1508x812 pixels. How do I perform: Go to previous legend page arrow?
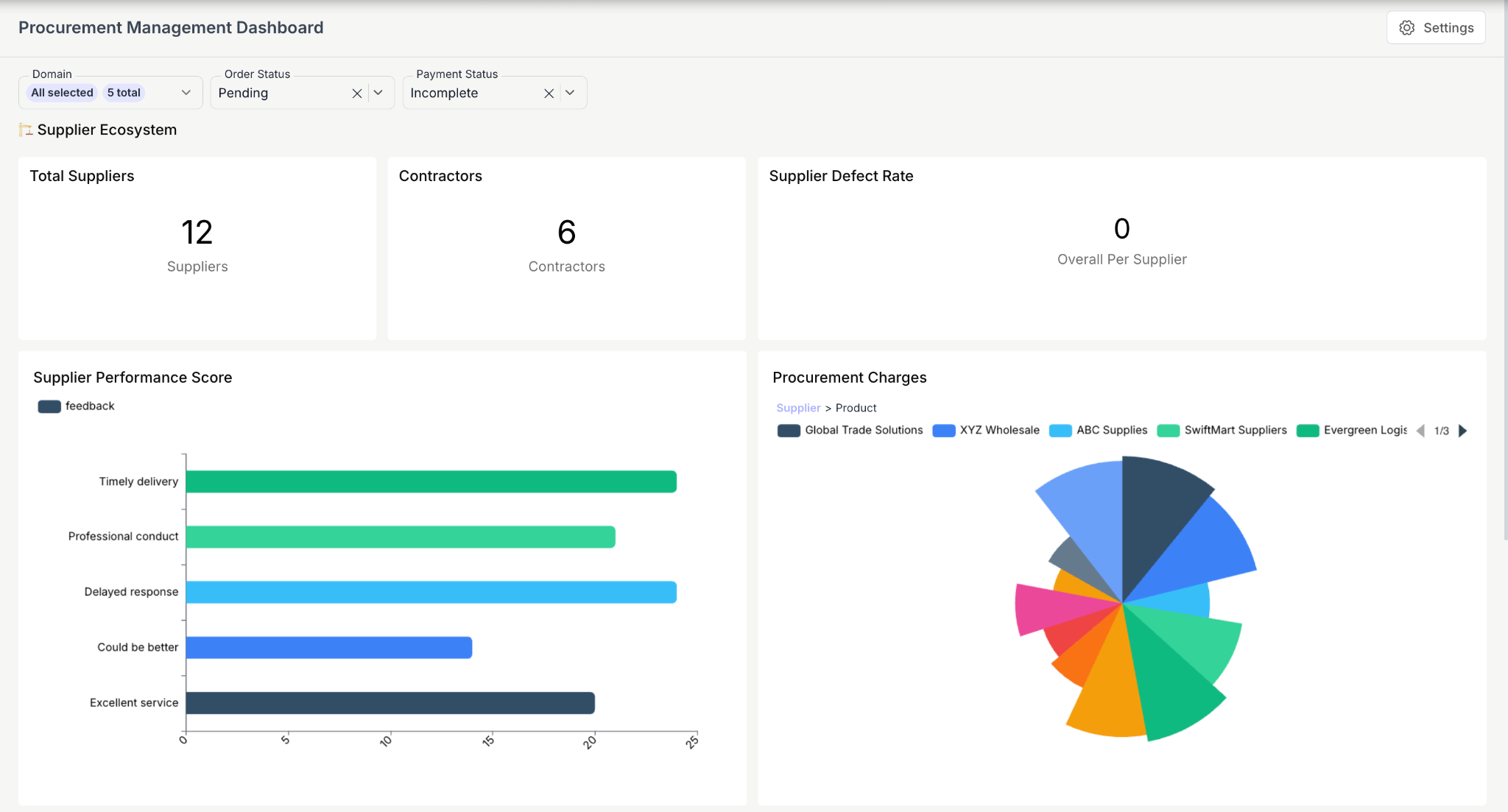[1420, 431]
